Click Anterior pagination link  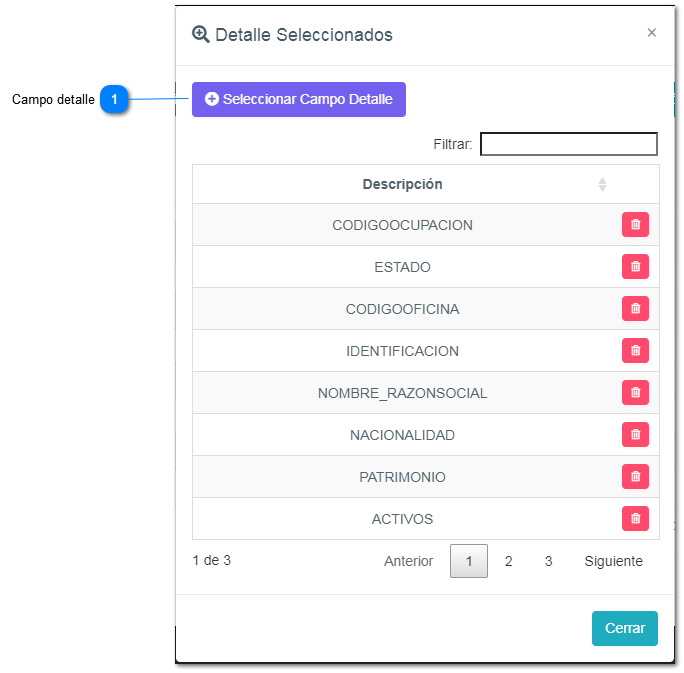click(408, 561)
